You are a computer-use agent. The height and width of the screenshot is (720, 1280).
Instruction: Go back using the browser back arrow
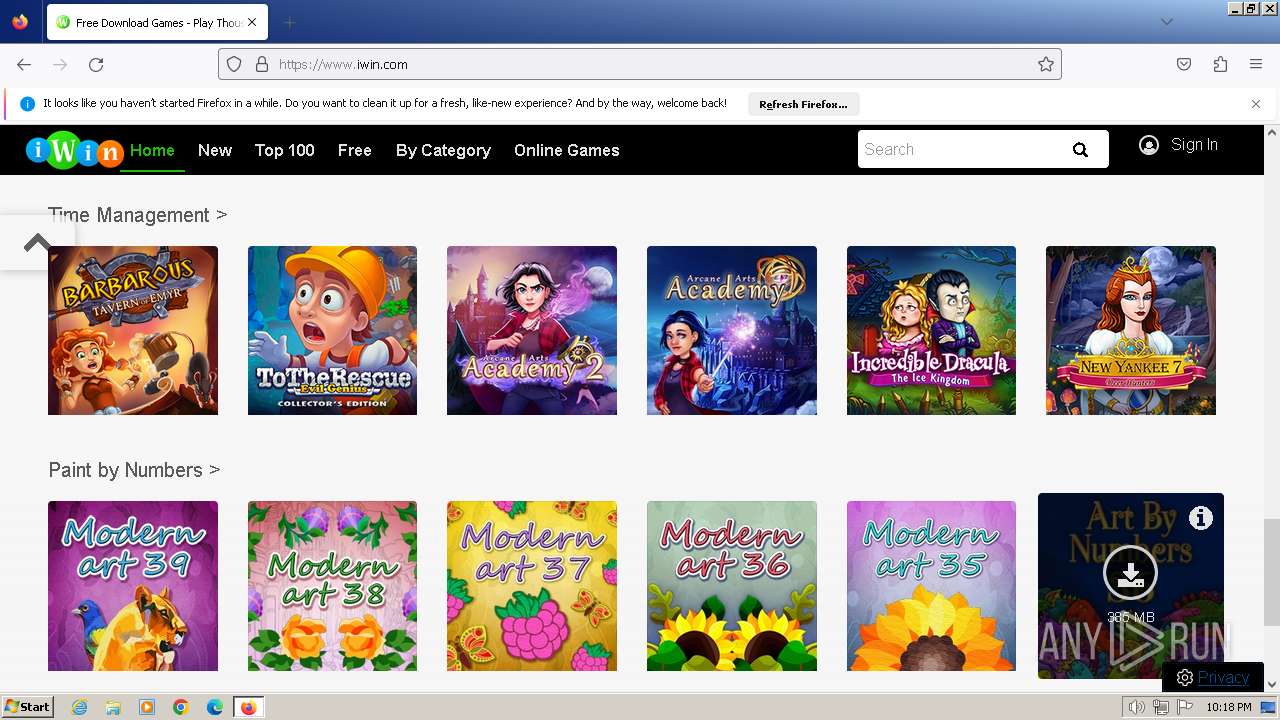pyautogui.click(x=24, y=64)
